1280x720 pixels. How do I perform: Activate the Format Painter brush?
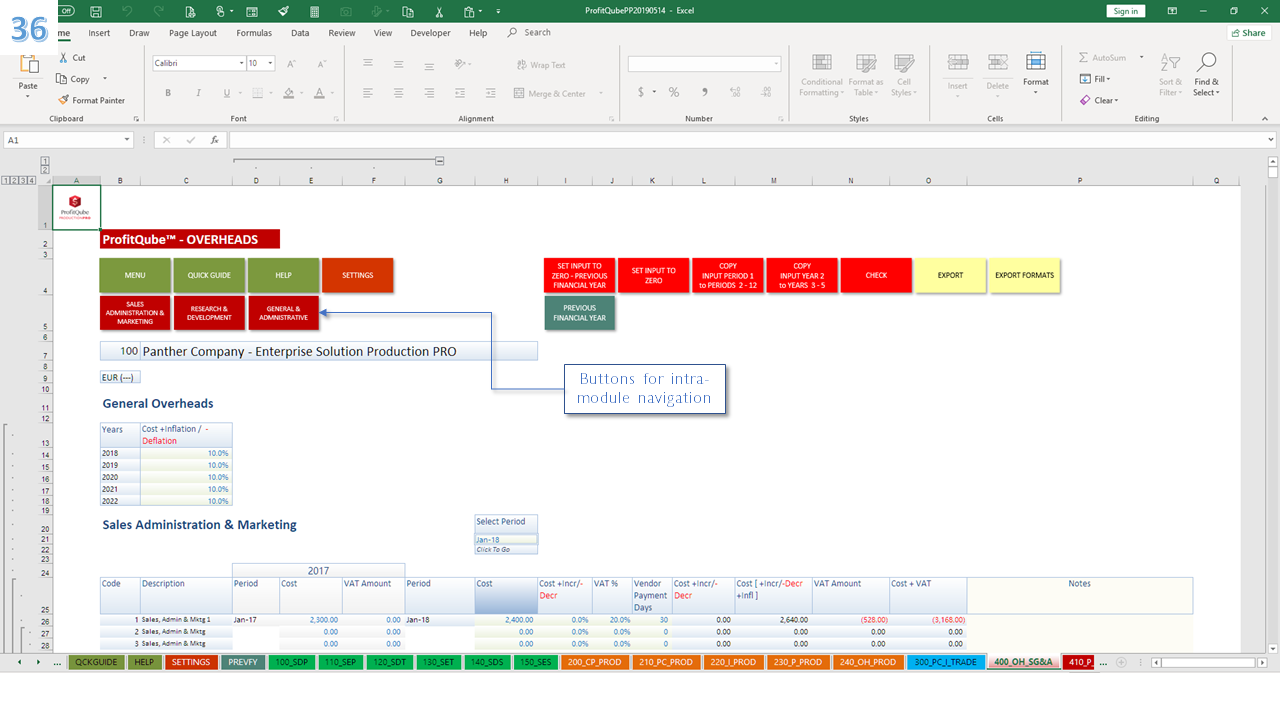[92, 100]
